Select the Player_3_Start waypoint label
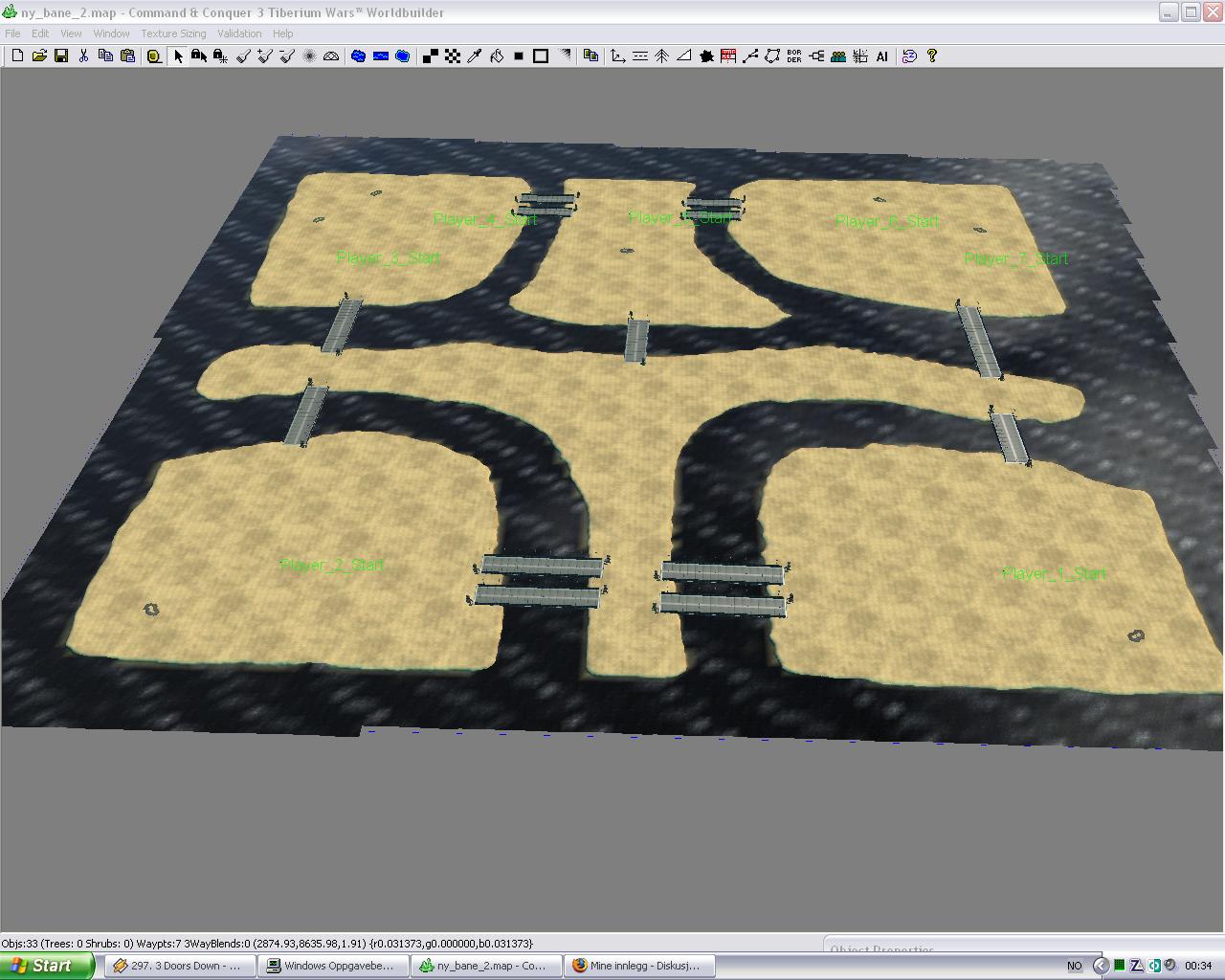 click(389, 257)
